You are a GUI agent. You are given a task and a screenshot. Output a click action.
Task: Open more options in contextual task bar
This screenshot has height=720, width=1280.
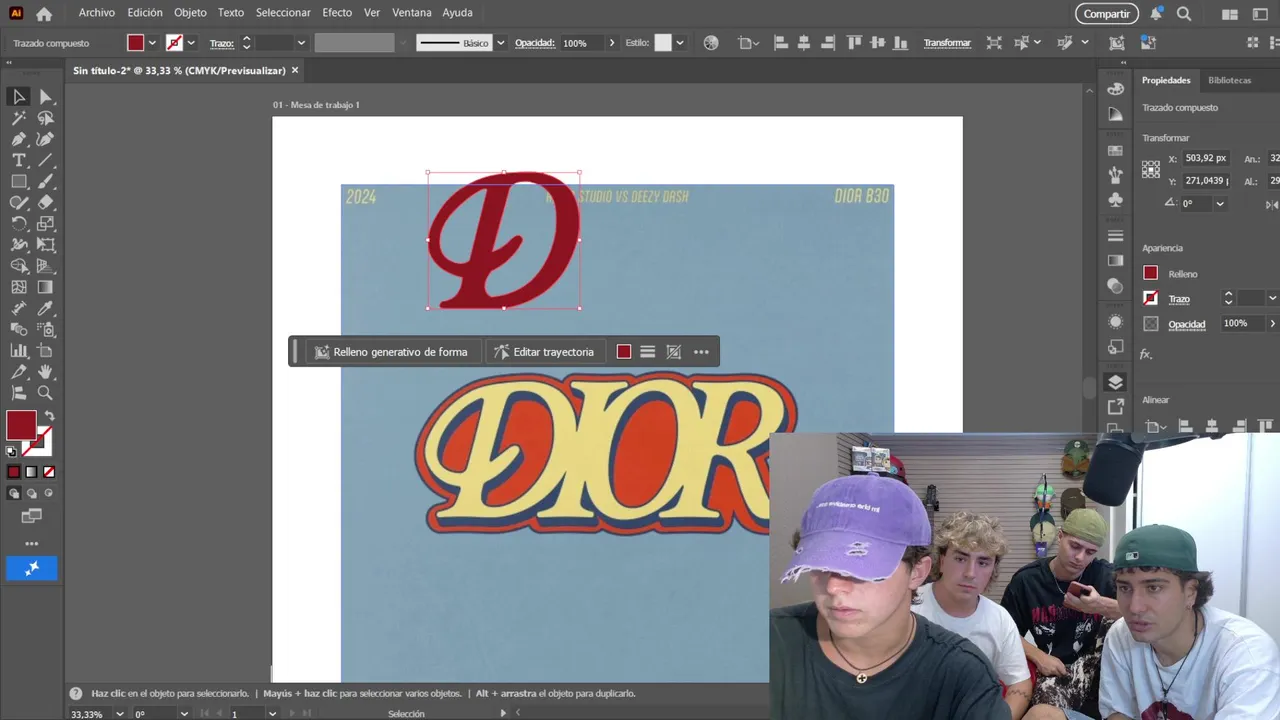point(701,352)
